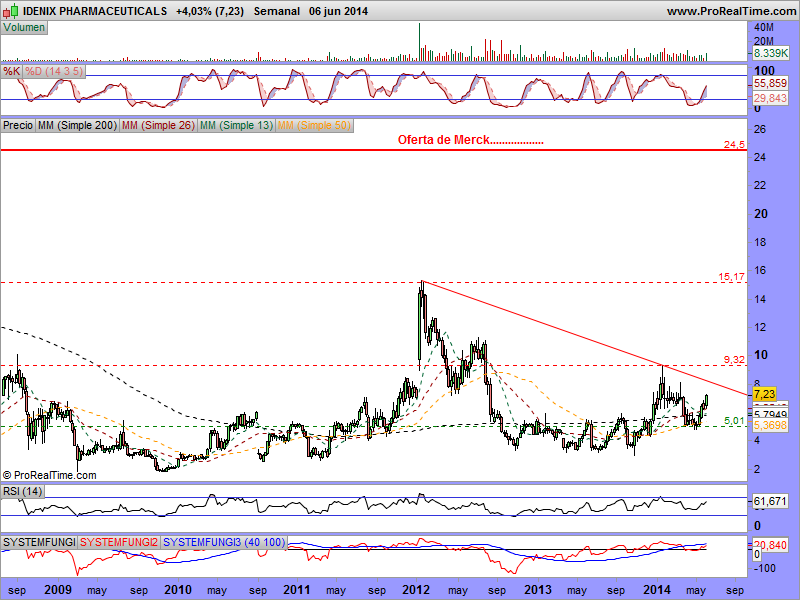Click the SYSTEMFUNGI2 indicator label
This screenshot has height=600, width=800.
[119, 542]
